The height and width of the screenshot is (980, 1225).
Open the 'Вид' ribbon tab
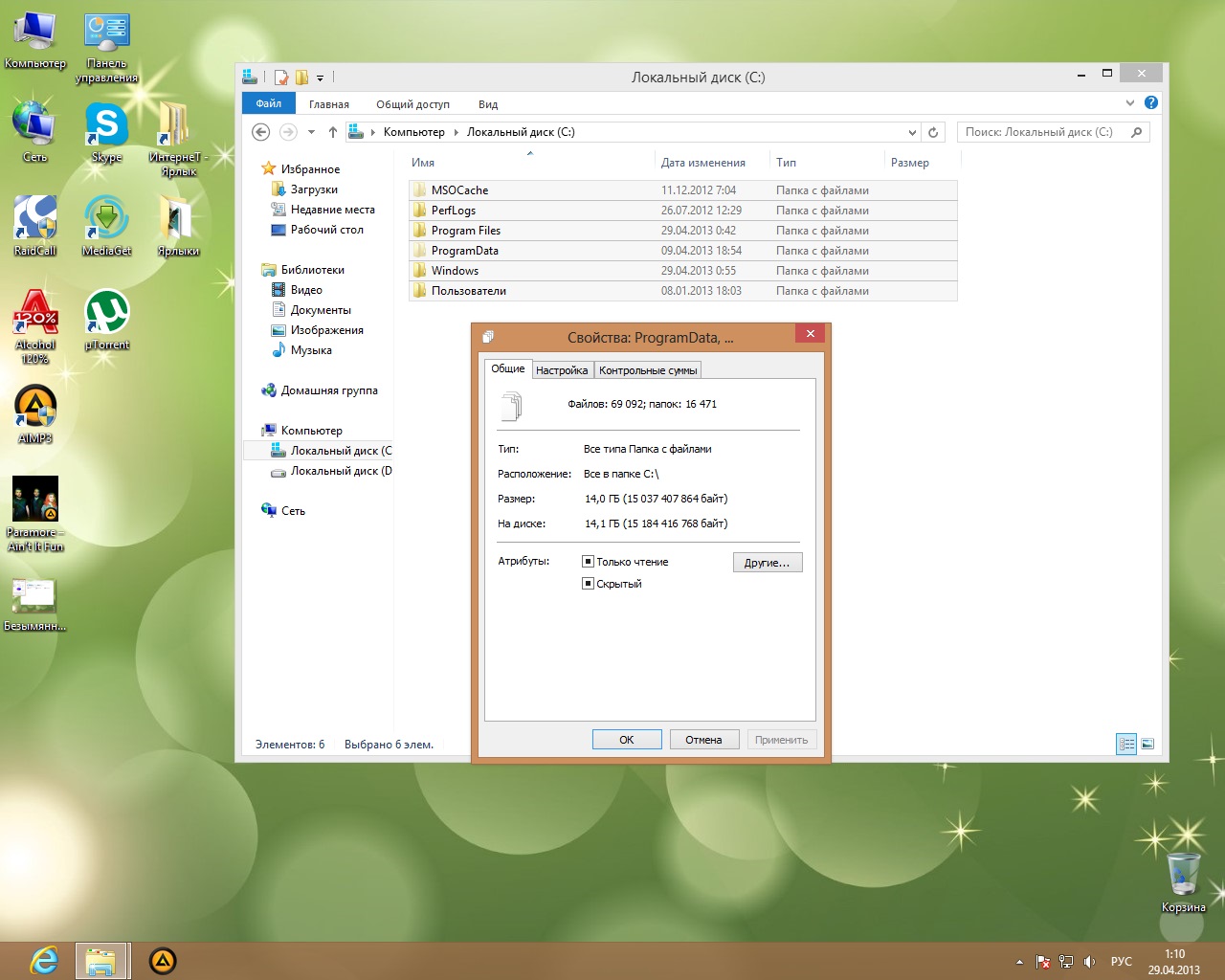pos(488,104)
